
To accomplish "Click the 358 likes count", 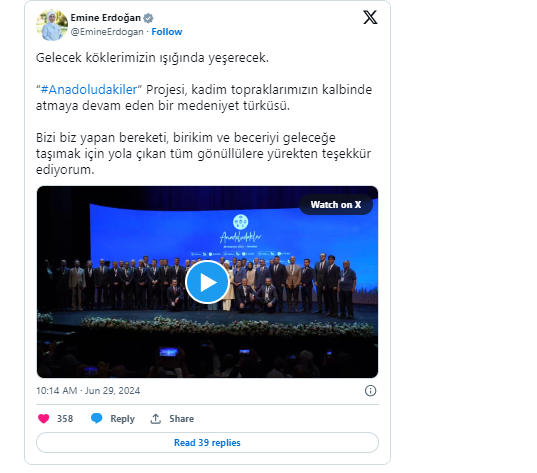I will [65, 419].
